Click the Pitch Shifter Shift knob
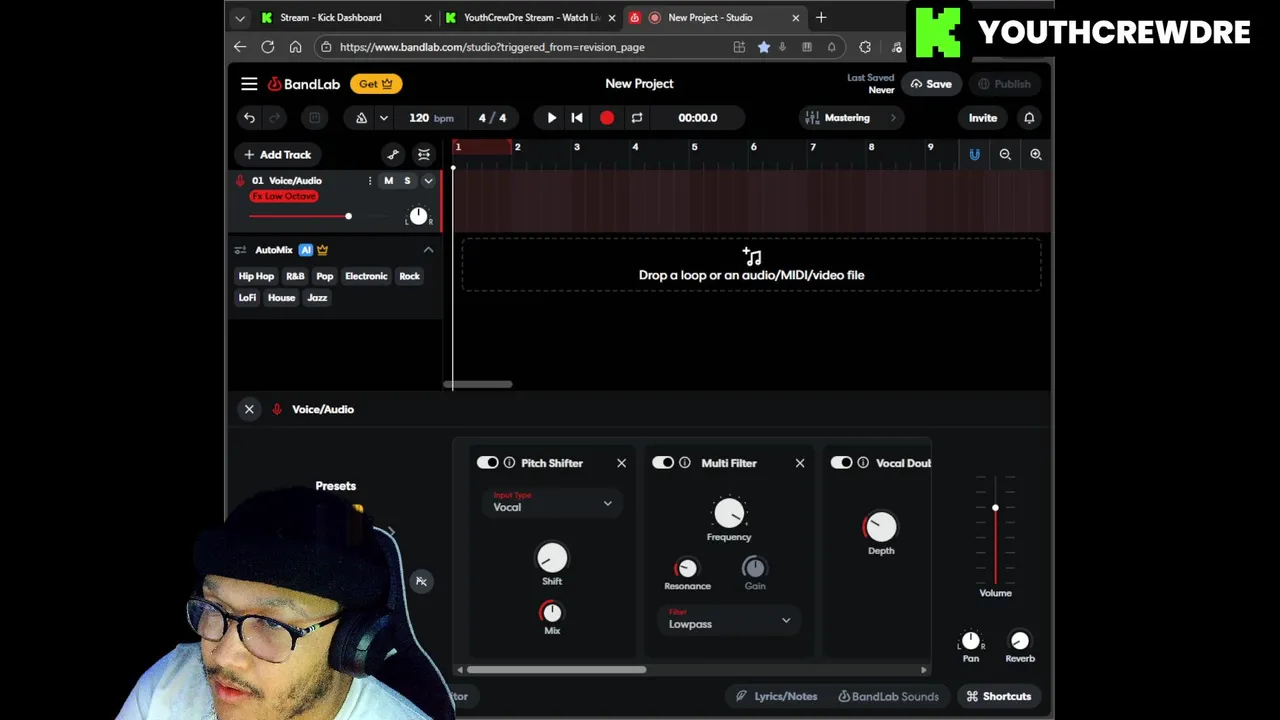 pos(552,558)
